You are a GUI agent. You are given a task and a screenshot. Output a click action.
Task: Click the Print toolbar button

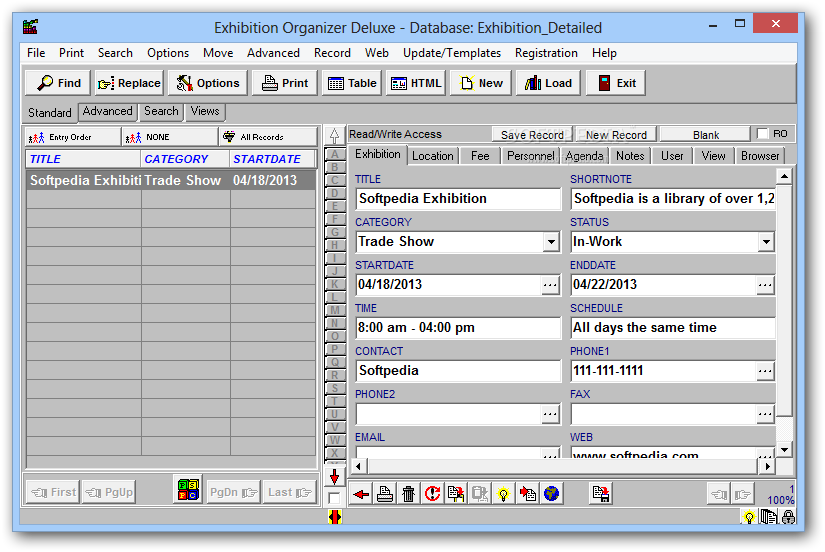click(x=285, y=83)
